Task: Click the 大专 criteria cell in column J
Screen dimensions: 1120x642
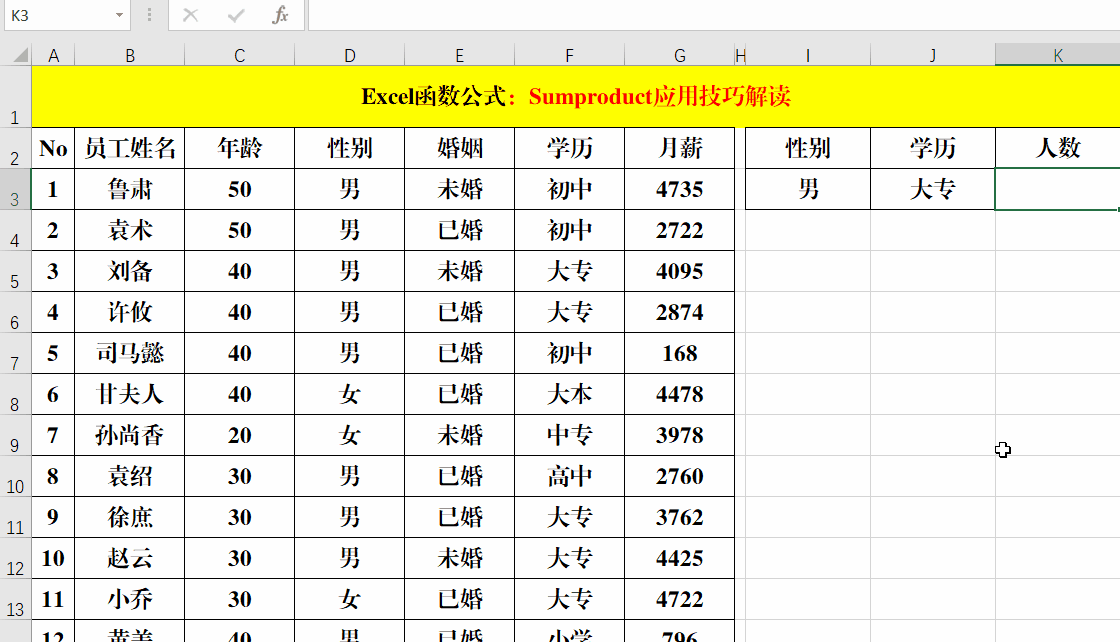Action: (x=933, y=189)
